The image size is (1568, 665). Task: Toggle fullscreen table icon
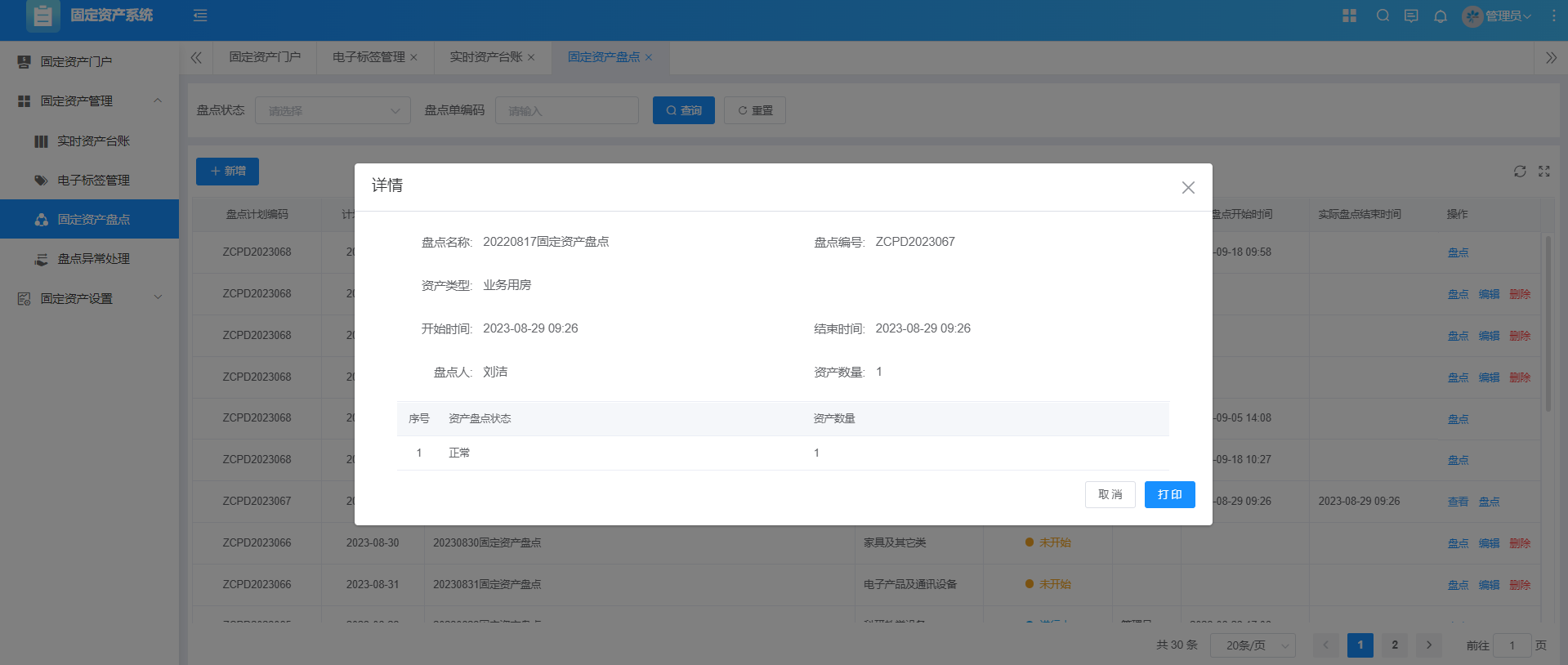click(x=1544, y=172)
